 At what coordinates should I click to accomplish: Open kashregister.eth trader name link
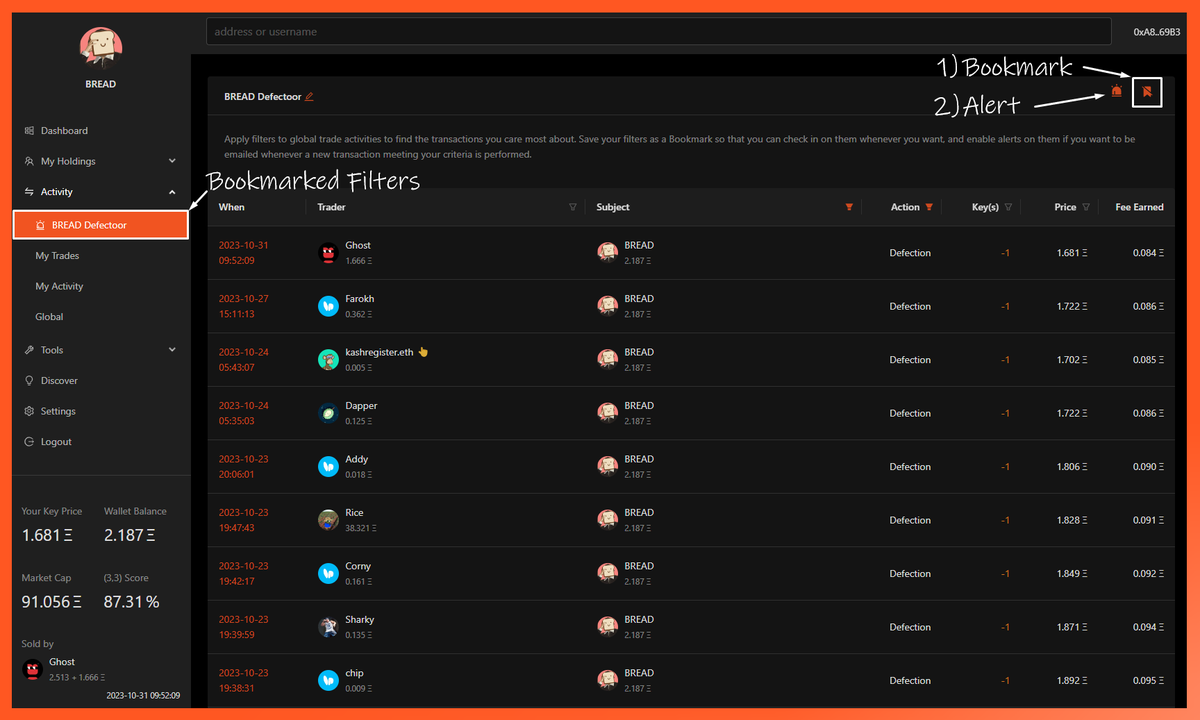(x=379, y=352)
